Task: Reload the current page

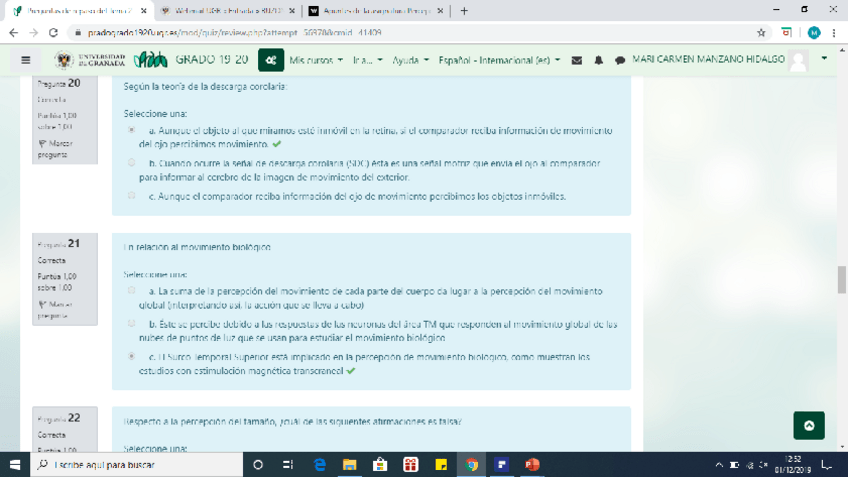Action: (53, 33)
